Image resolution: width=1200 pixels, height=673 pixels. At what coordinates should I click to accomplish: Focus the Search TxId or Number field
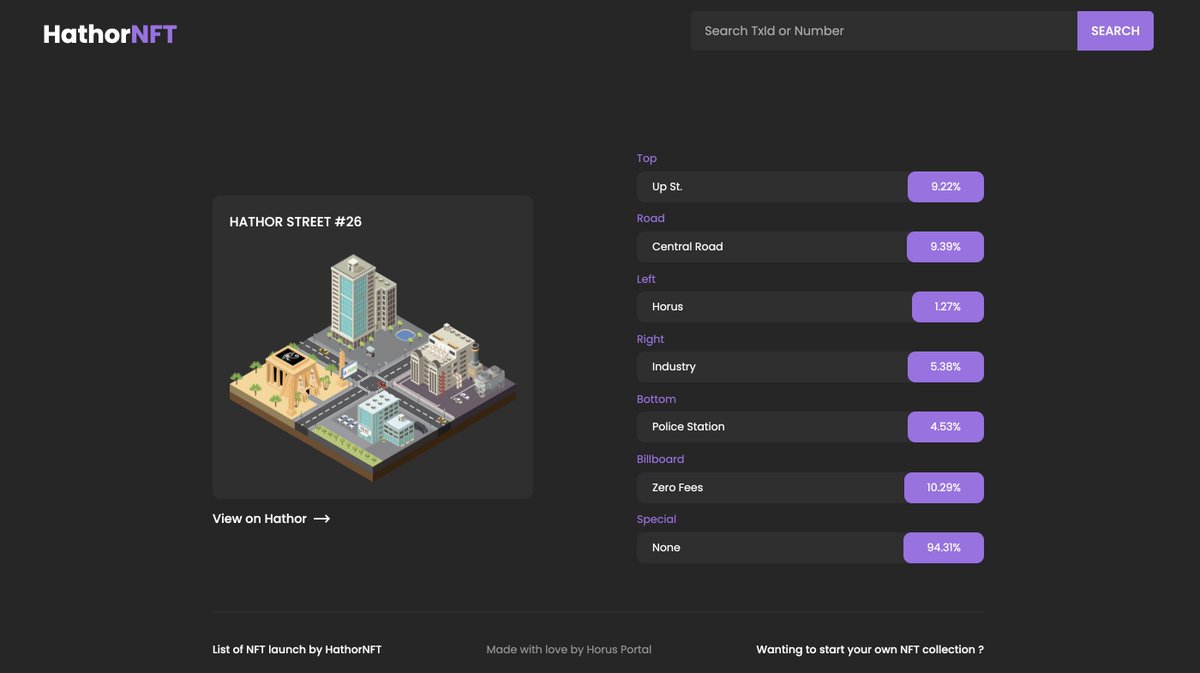[x=884, y=31]
